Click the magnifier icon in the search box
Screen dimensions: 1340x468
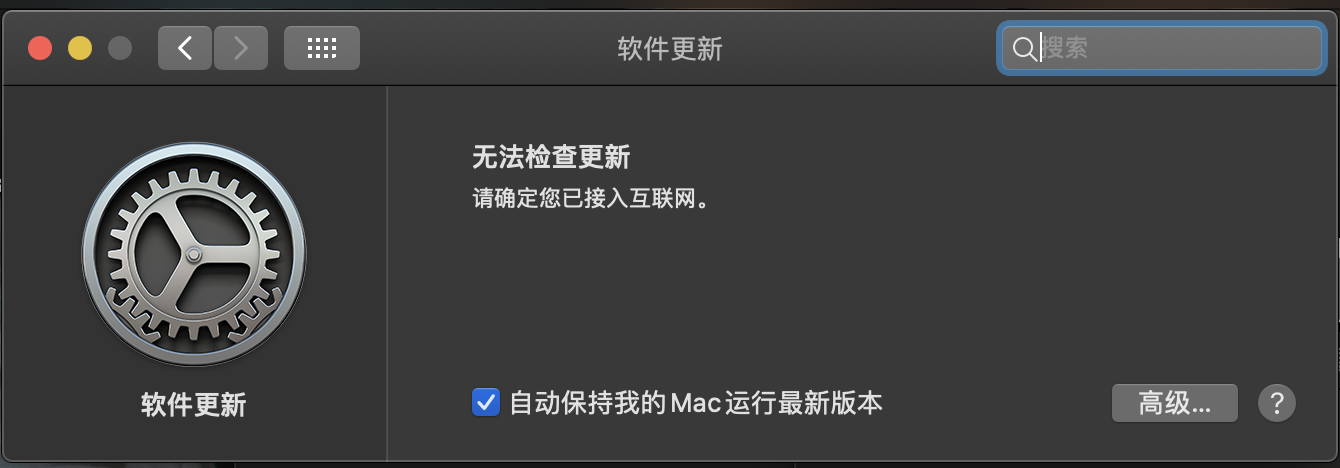(1024, 49)
